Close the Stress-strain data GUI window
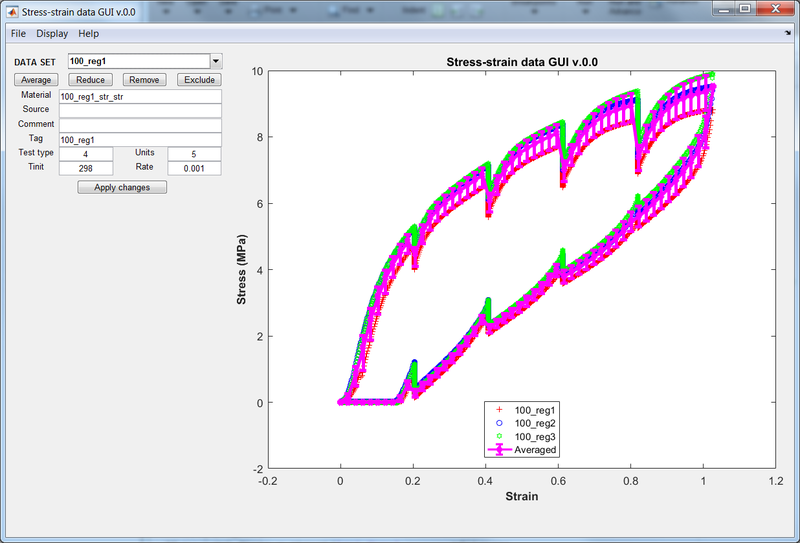The height and width of the screenshot is (543, 800). coord(775,9)
